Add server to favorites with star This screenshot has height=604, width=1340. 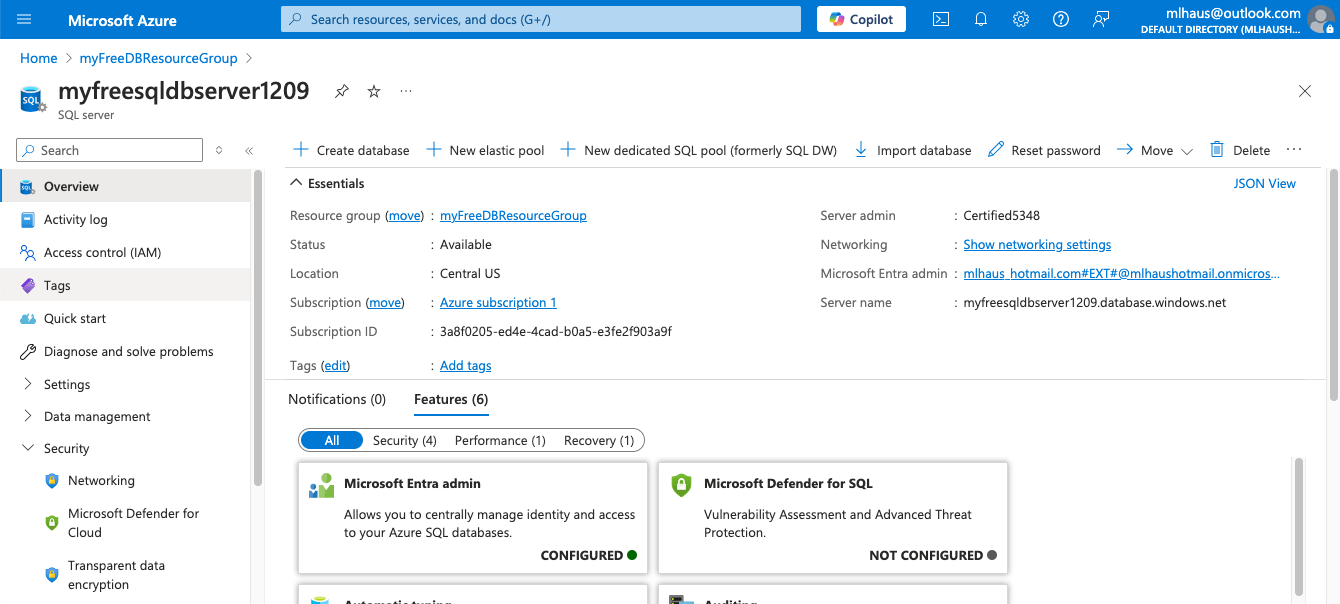pos(374,91)
